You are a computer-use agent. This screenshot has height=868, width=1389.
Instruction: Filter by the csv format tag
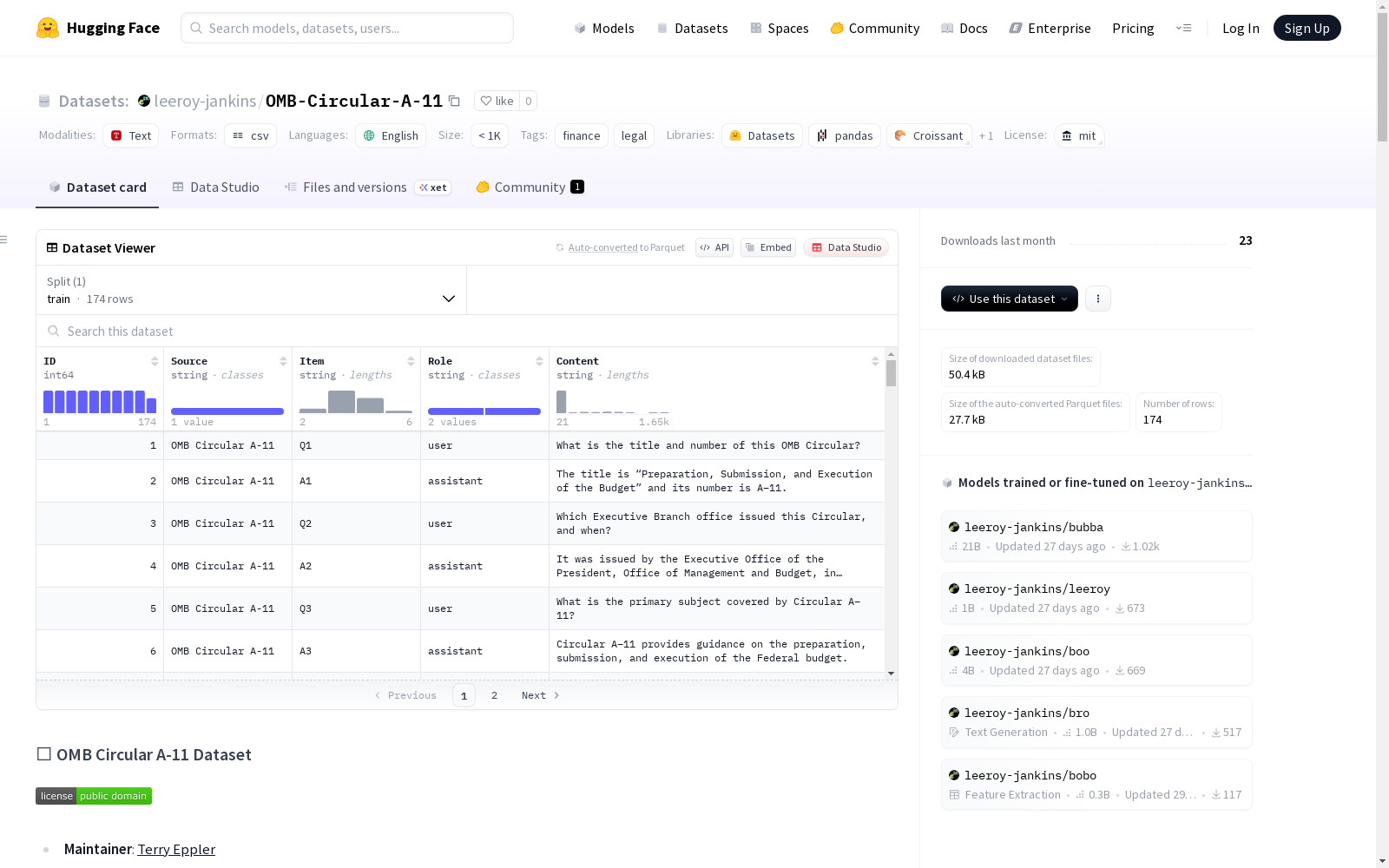click(x=251, y=135)
